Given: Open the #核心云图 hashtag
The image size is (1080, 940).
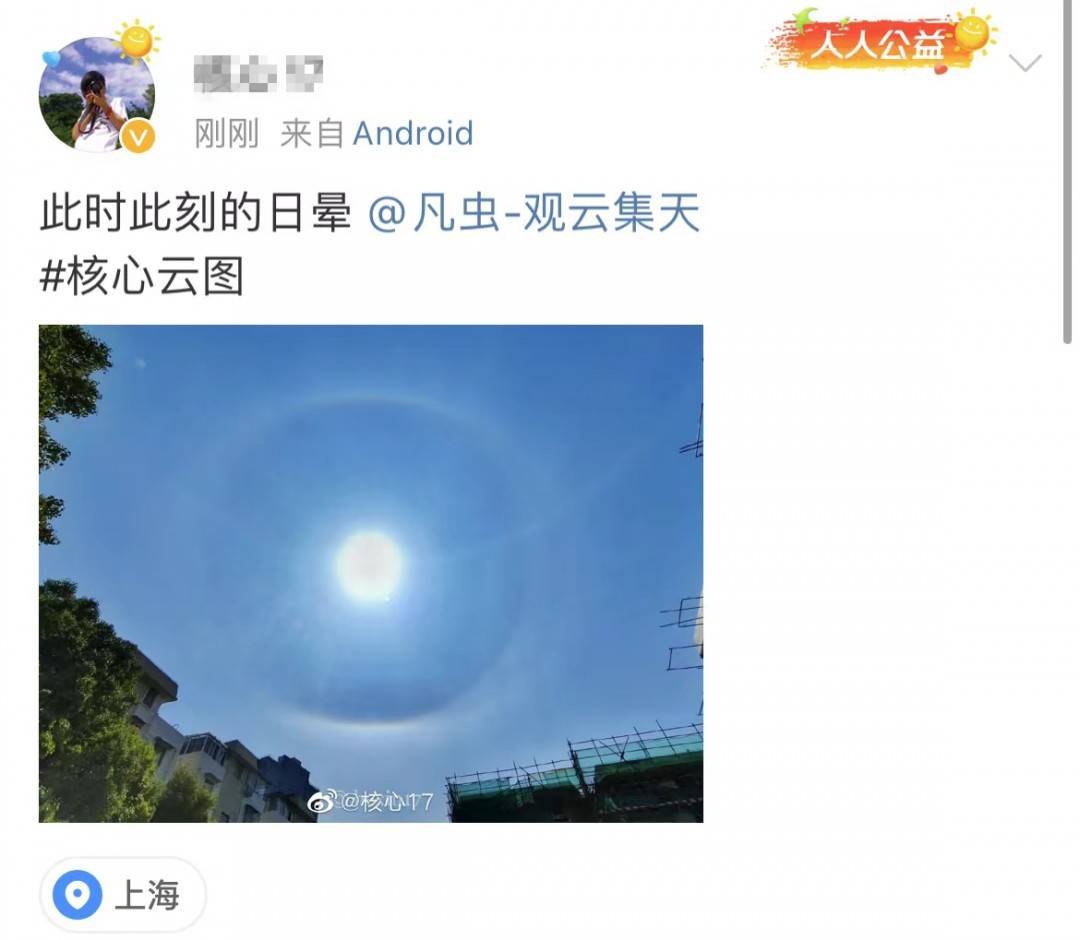Looking at the screenshot, I should 142,276.
